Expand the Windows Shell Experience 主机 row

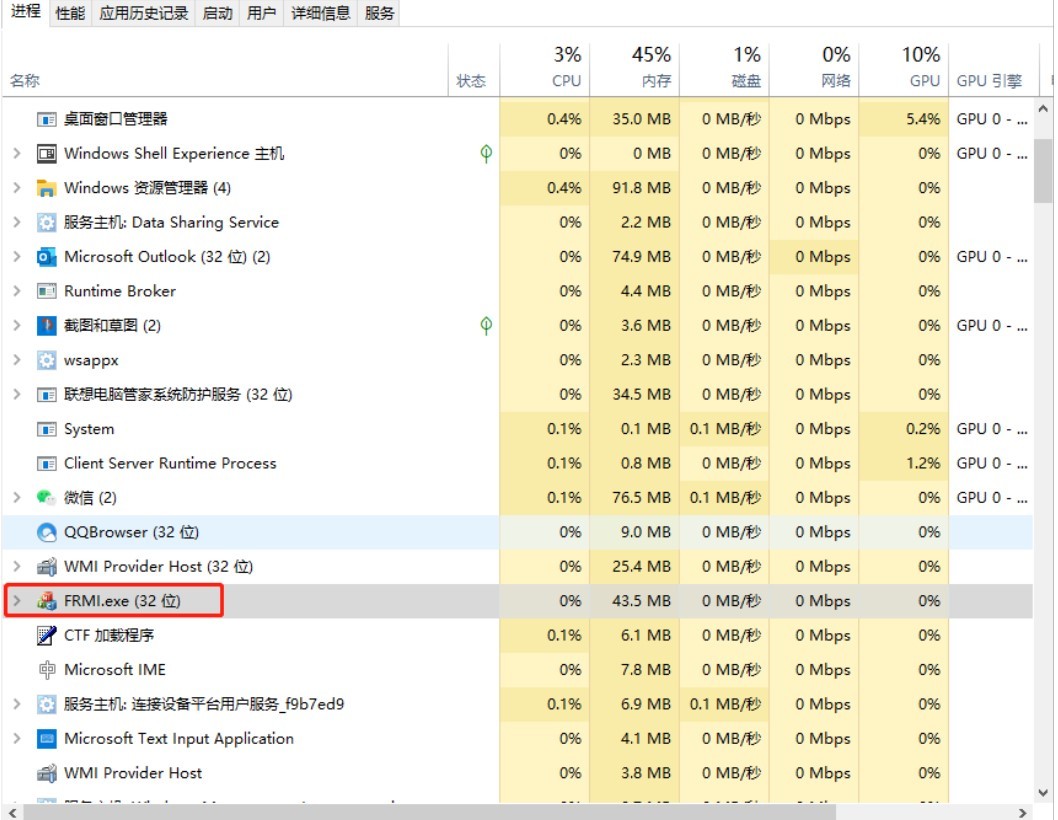coord(17,154)
